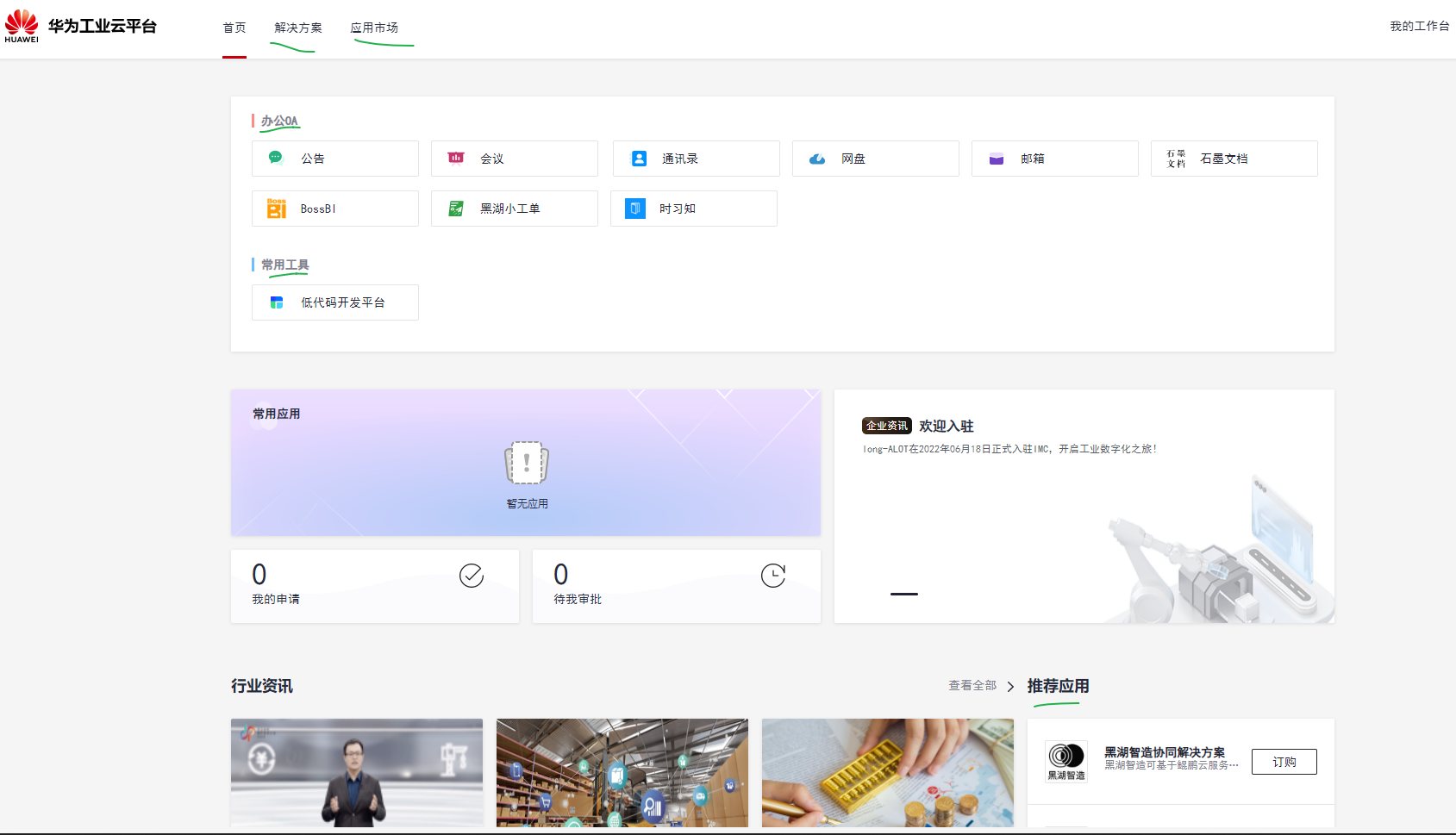Open the 公告 app tile
1456x835 pixels.
335,159
